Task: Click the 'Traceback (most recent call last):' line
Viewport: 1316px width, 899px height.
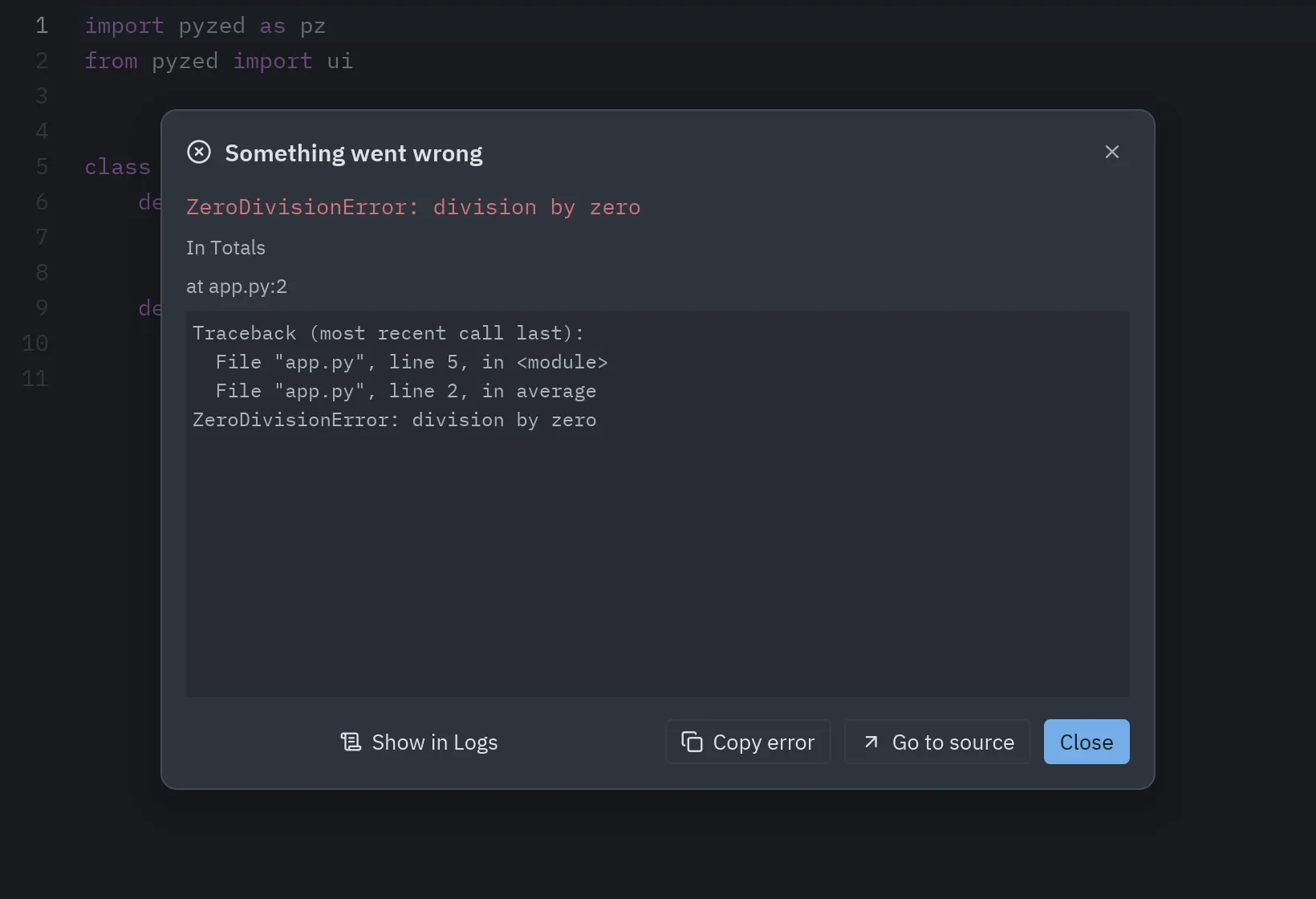Action: click(388, 333)
